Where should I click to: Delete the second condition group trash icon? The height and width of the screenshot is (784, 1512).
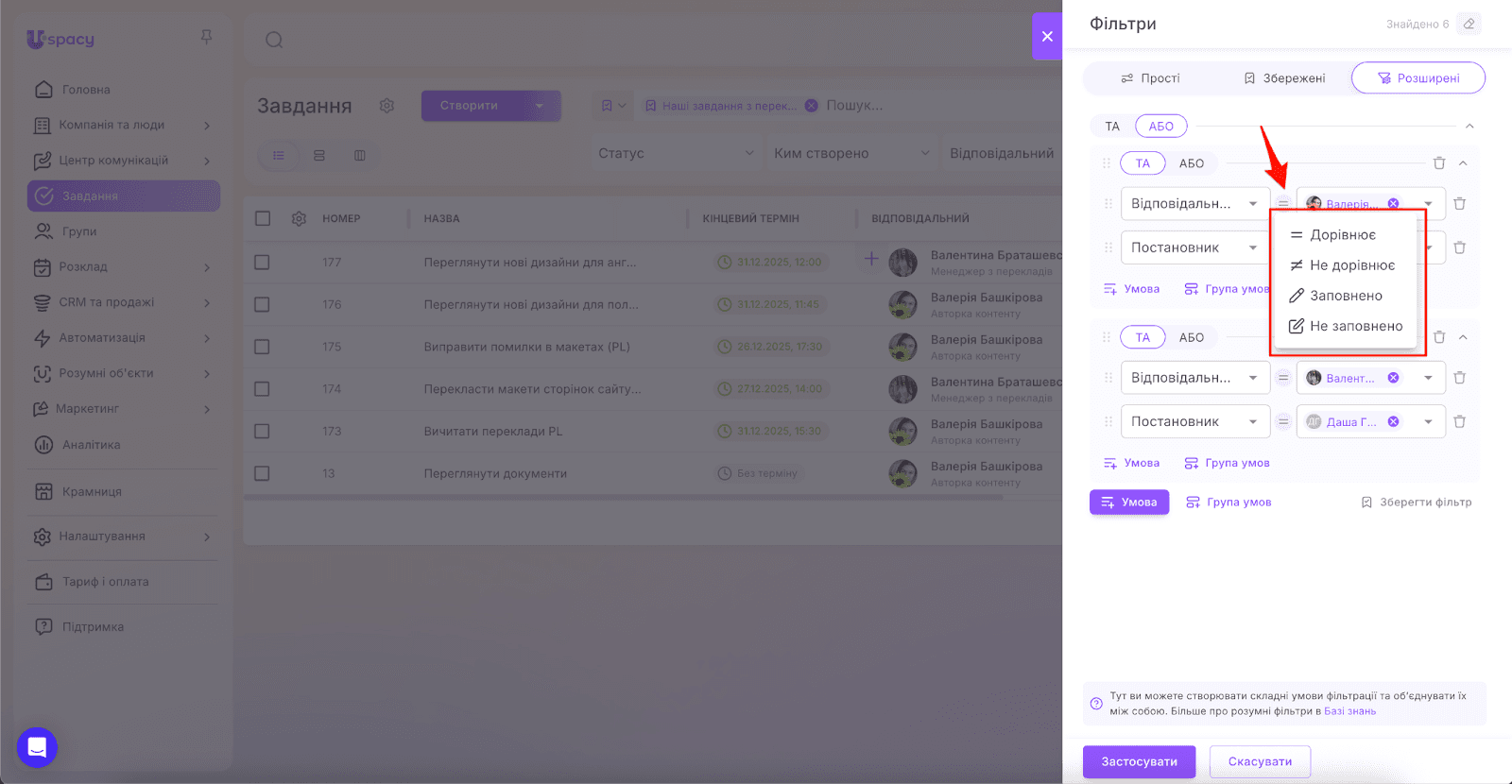click(x=1439, y=337)
